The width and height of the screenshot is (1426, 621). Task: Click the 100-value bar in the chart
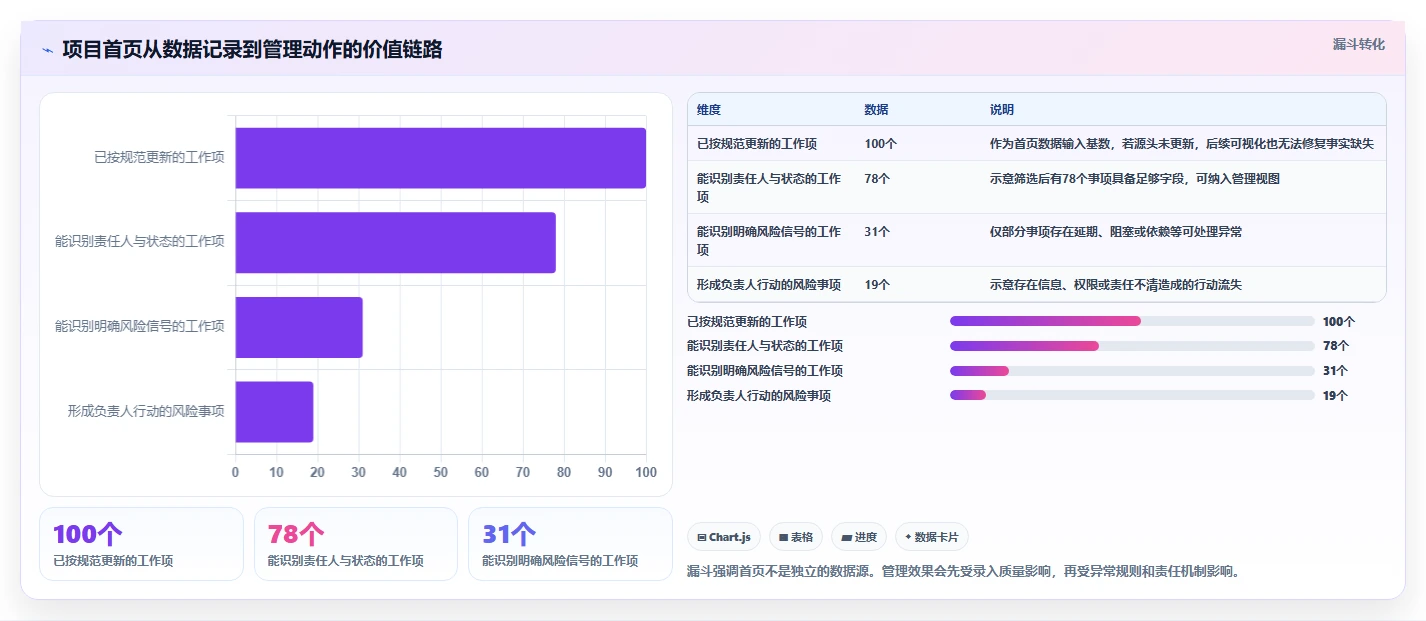point(440,158)
